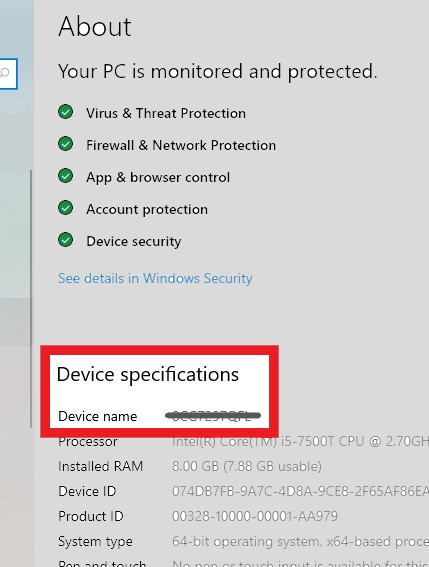The height and width of the screenshot is (567, 429).
Task: Click the Firewall & Network Protection checkmark icon
Action: (x=65, y=144)
